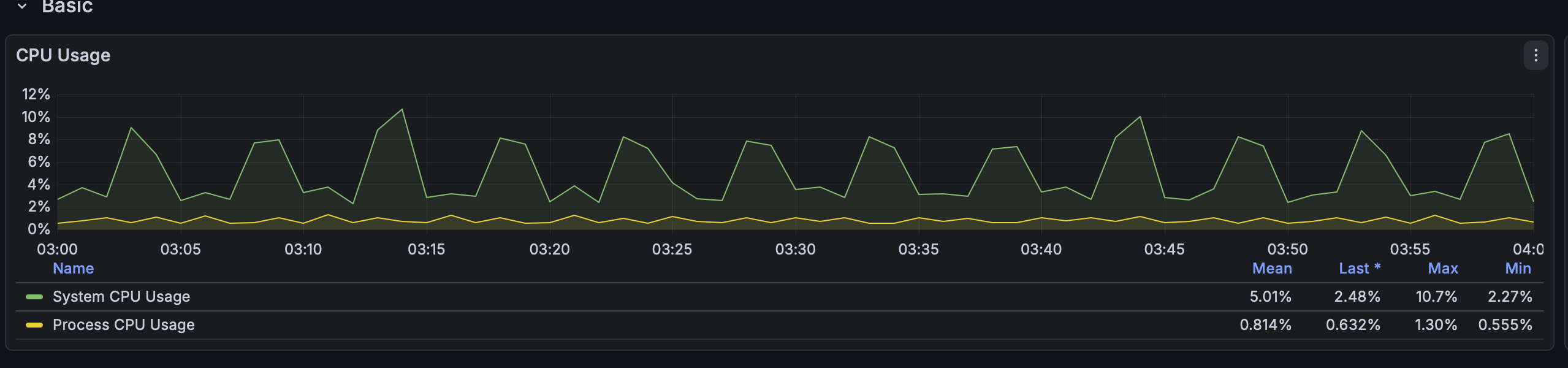Click the 03:30 time axis label

pos(795,250)
